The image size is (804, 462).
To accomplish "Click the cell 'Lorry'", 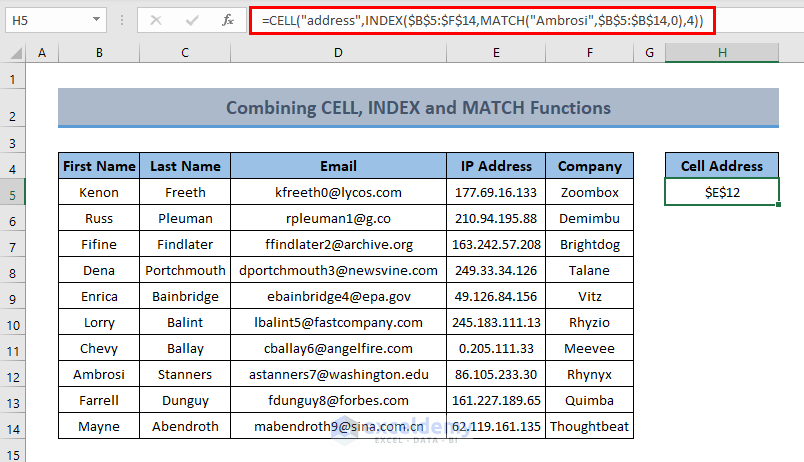I will [x=99, y=323].
